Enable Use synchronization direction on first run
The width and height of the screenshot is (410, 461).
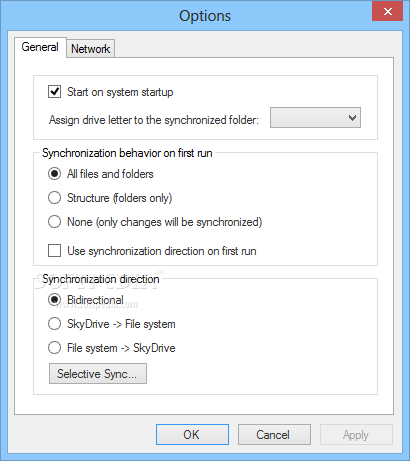[x=54, y=251]
